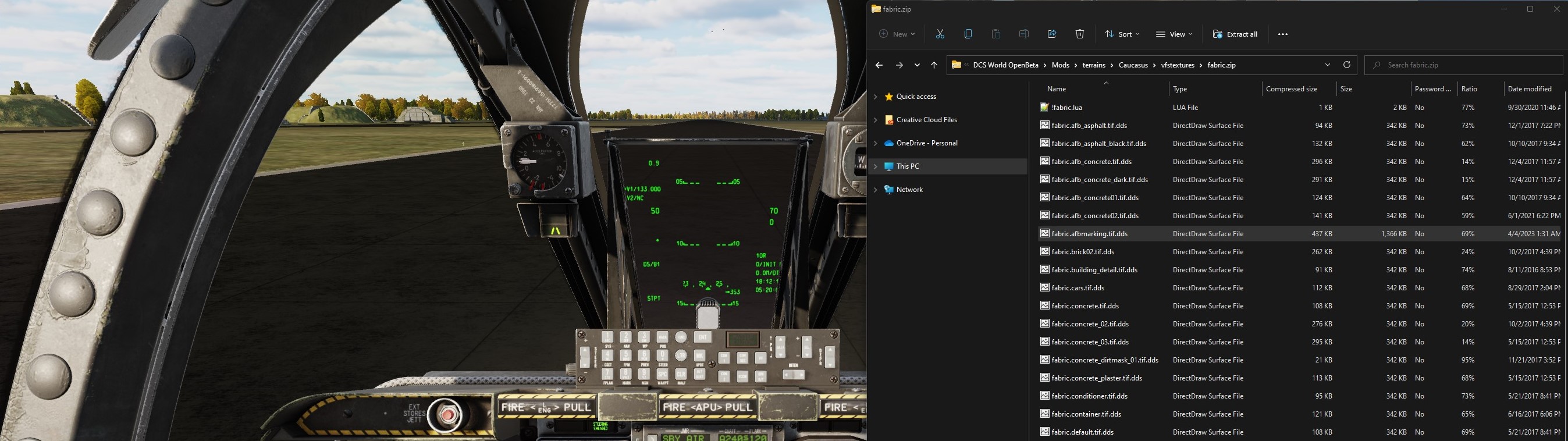Open the New dropdown button

pos(897,34)
